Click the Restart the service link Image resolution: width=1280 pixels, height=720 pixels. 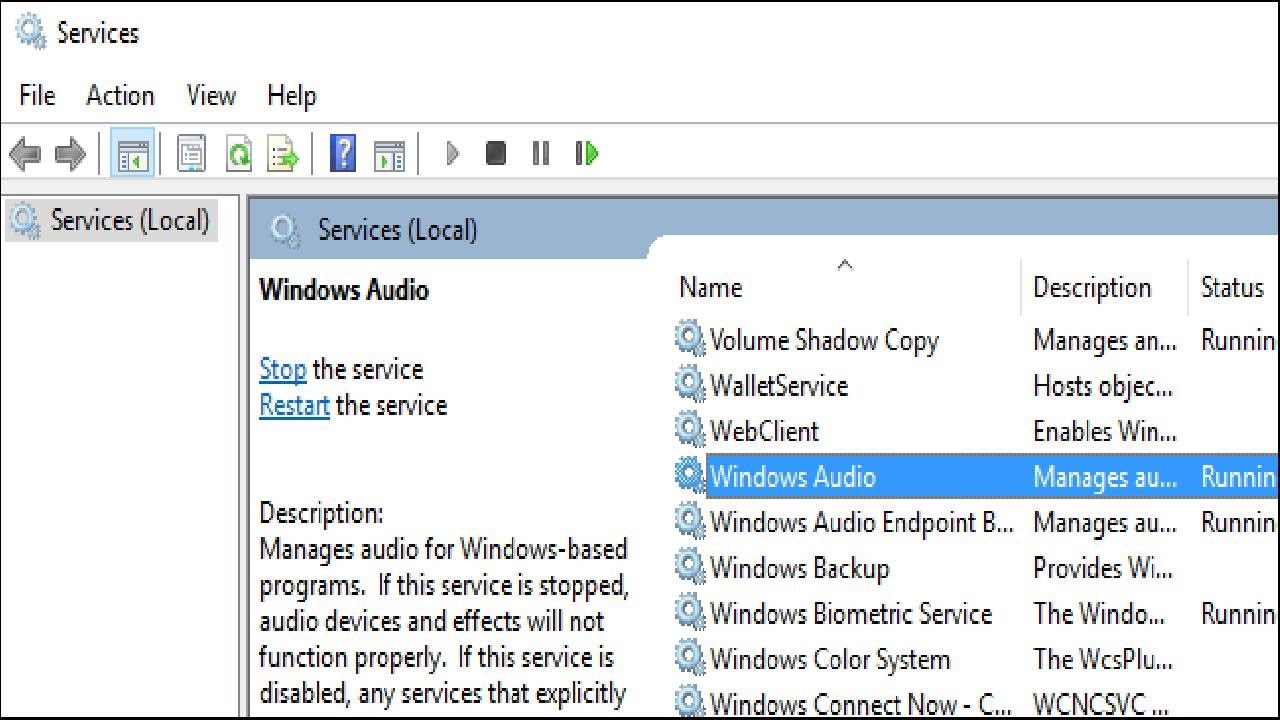[x=294, y=406]
